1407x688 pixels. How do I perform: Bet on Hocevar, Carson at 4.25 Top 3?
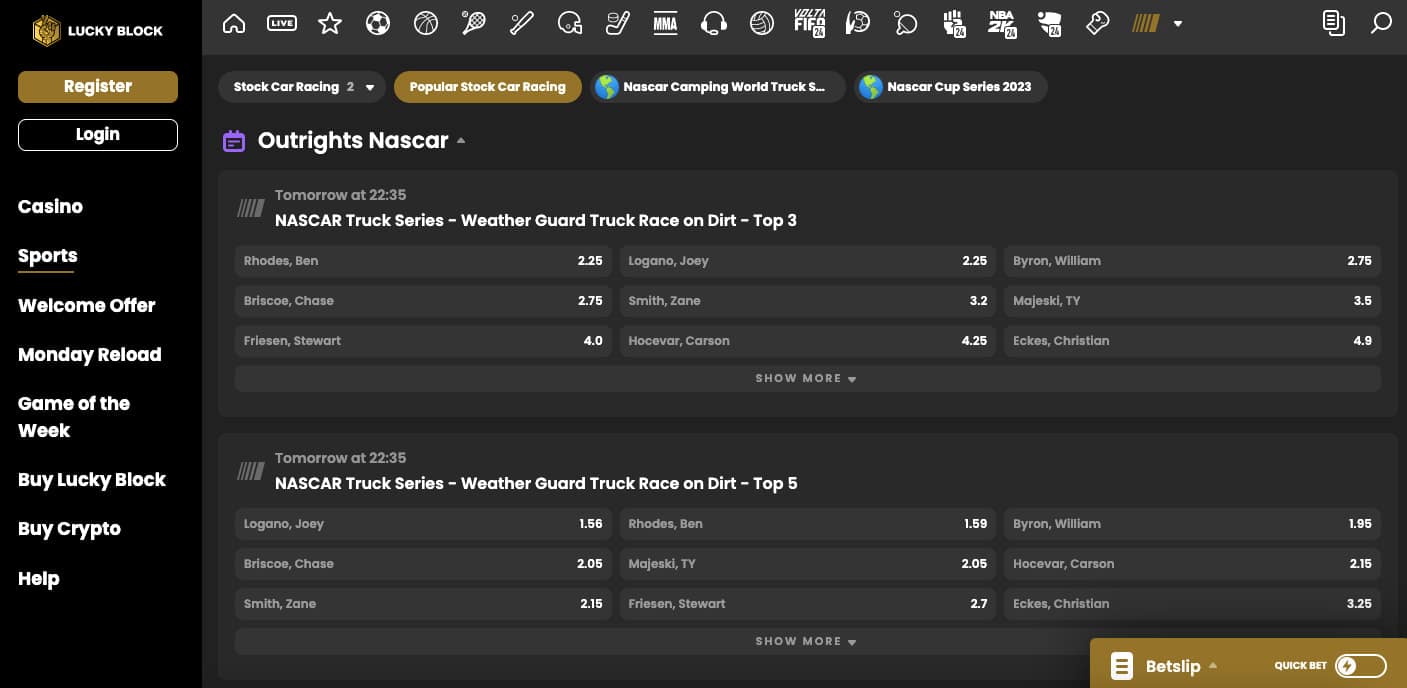click(x=808, y=341)
